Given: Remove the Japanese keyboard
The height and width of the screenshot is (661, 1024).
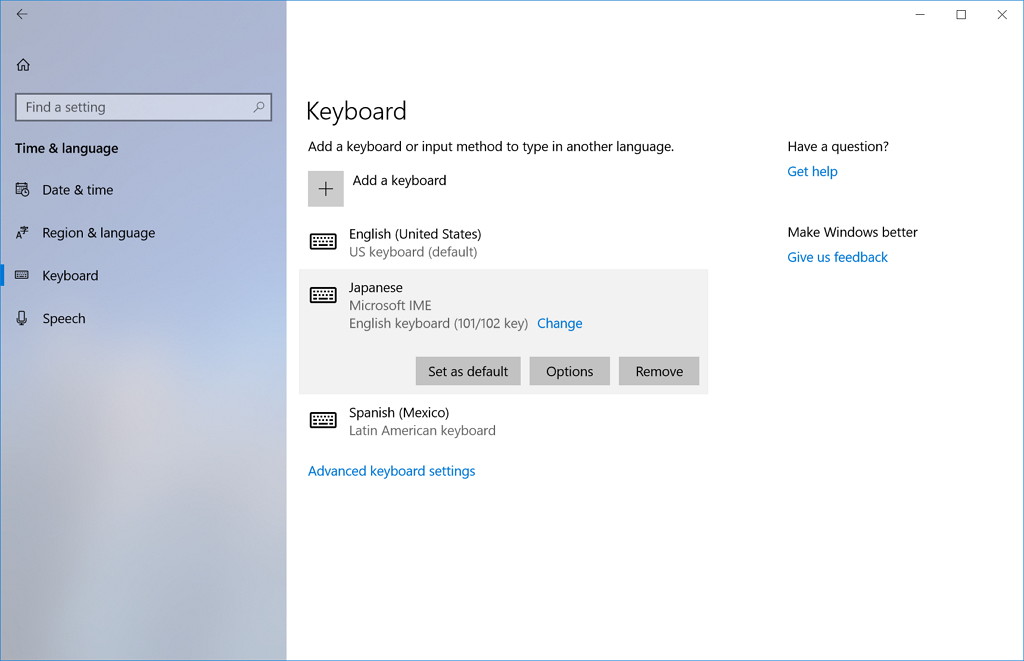Looking at the screenshot, I should click(659, 371).
